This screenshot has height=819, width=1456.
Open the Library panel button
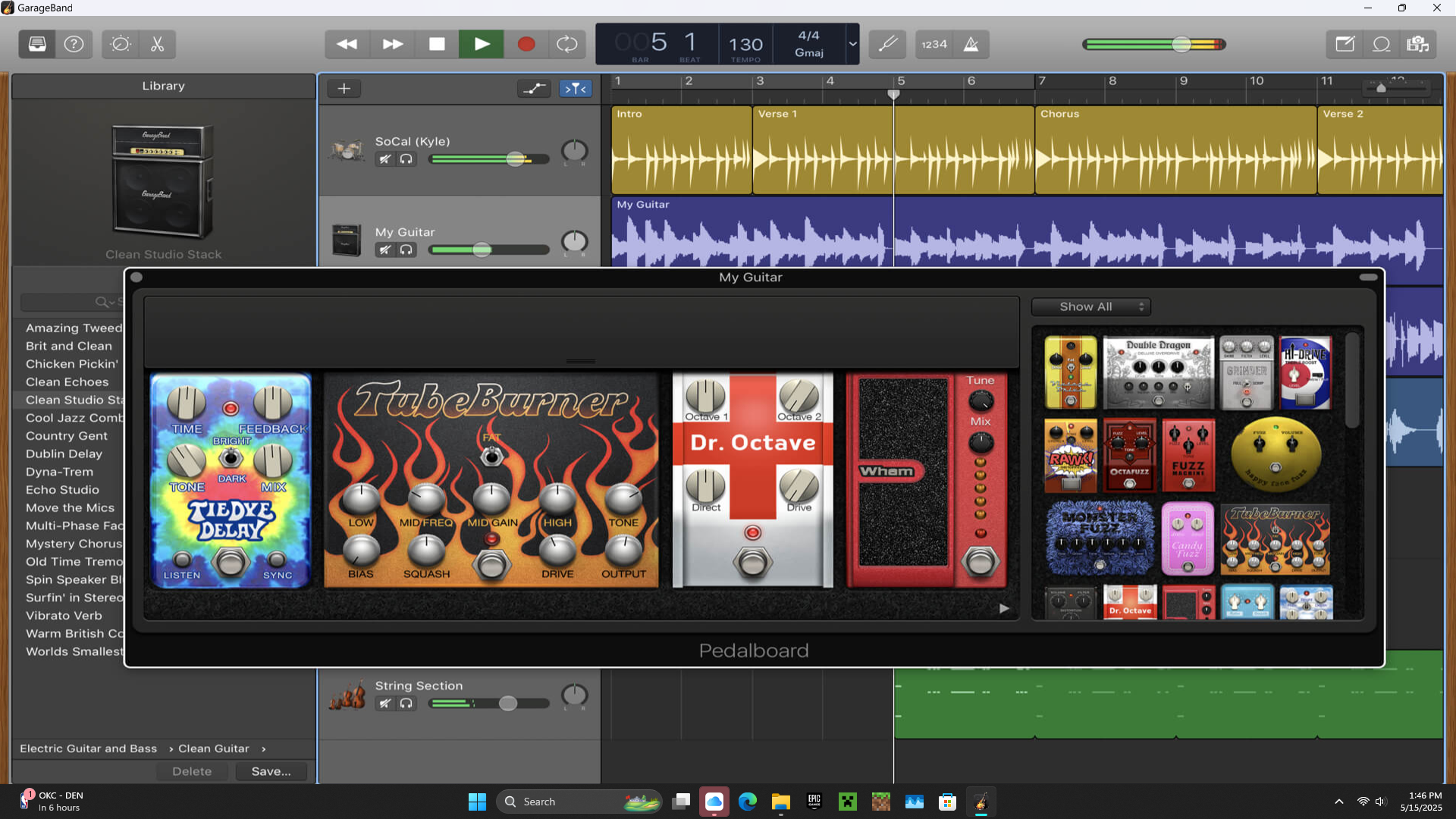tap(37, 44)
